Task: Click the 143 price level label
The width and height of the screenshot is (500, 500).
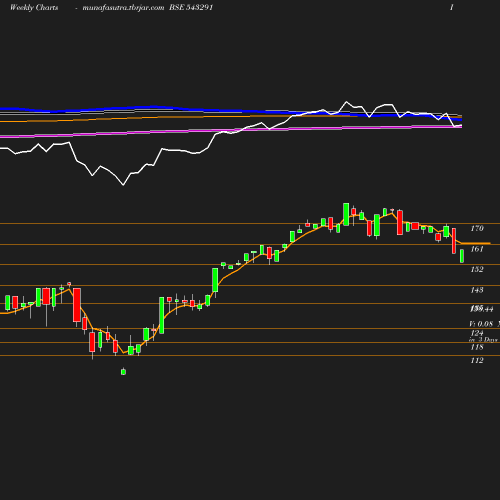Action: tap(477, 290)
